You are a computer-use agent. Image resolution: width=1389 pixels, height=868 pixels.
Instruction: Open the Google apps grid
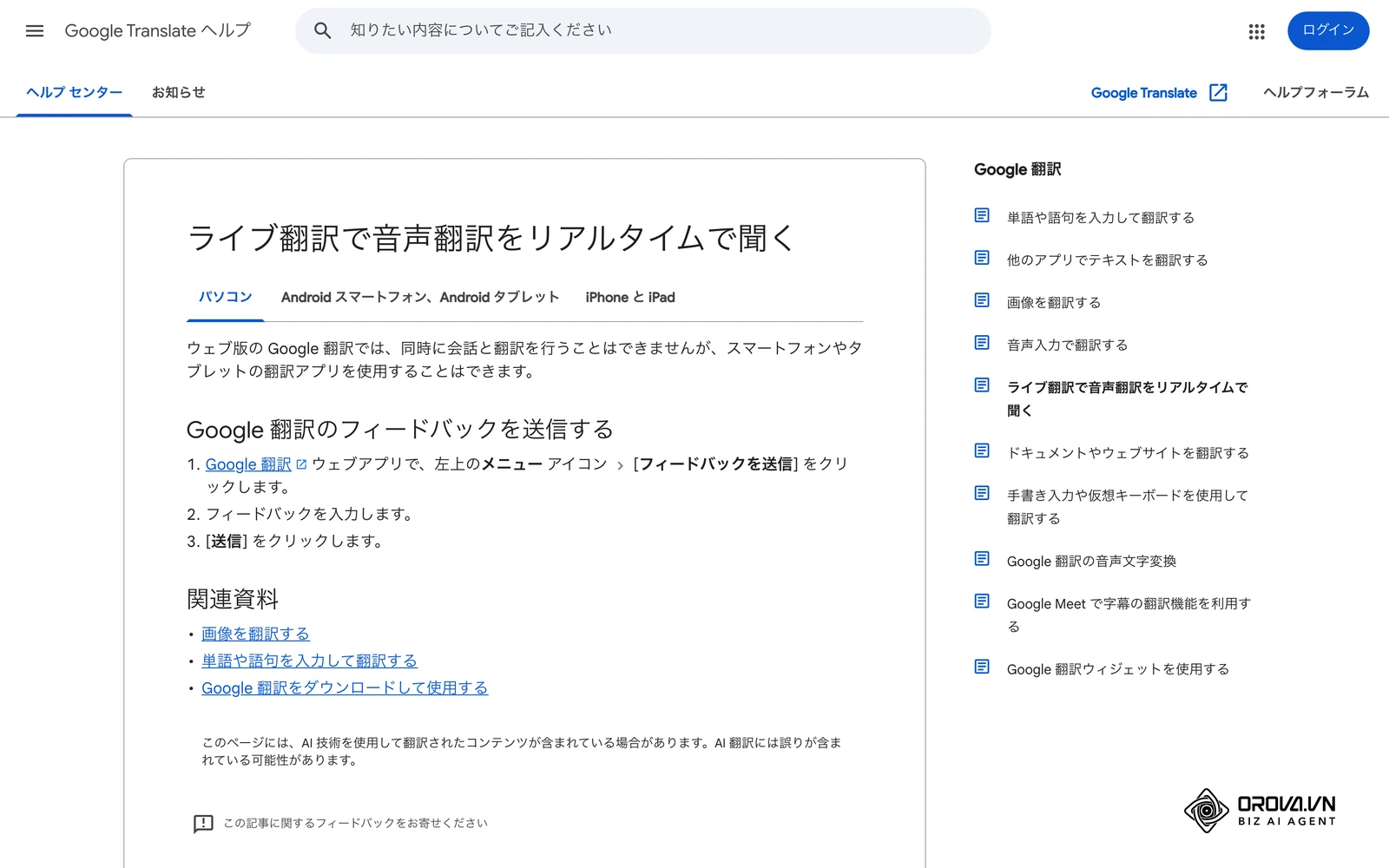pos(1256,32)
